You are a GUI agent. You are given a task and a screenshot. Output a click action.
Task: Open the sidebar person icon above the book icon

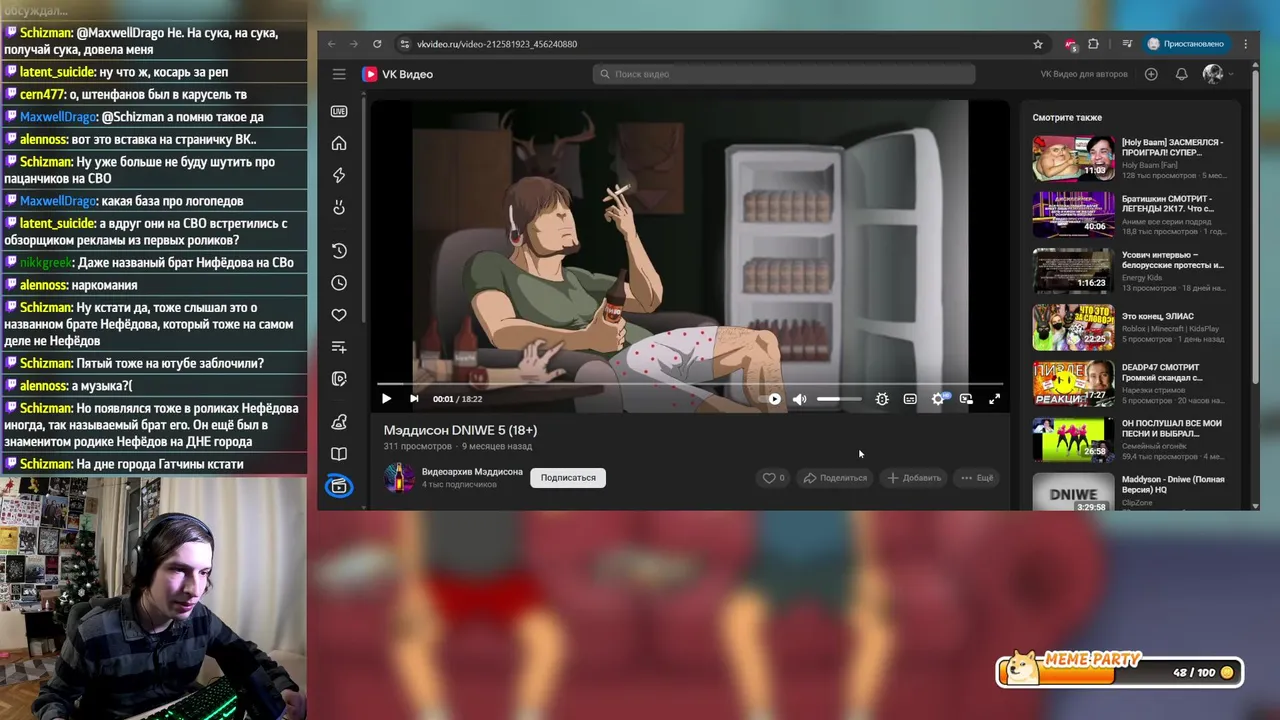(x=339, y=422)
